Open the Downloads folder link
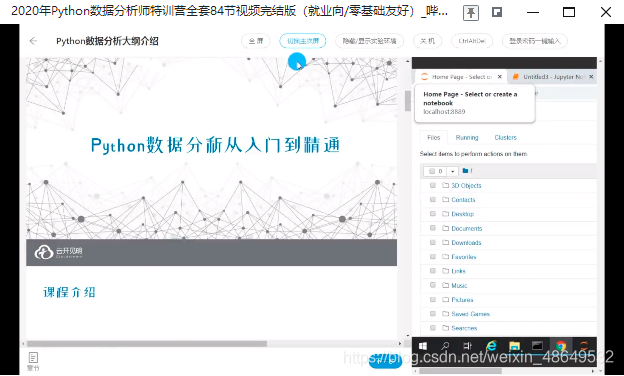 coord(466,243)
